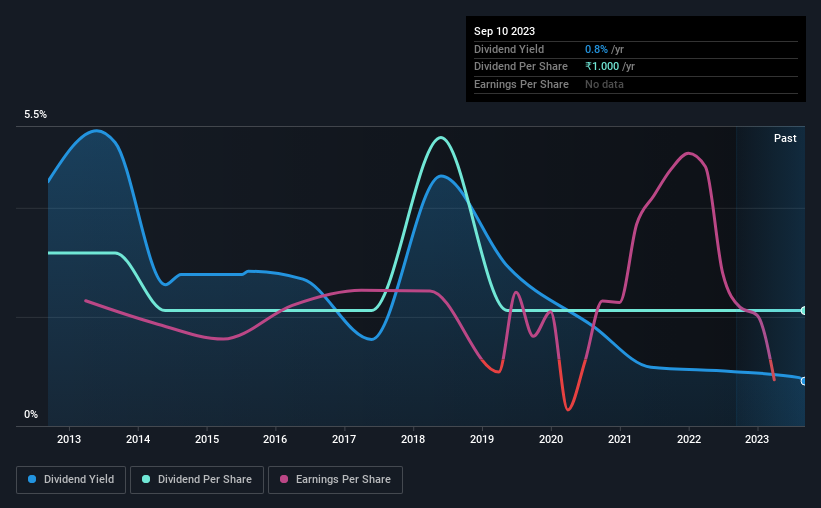Select the 2022 x-axis label
The width and height of the screenshot is (821, 508).
pos(689,439)
